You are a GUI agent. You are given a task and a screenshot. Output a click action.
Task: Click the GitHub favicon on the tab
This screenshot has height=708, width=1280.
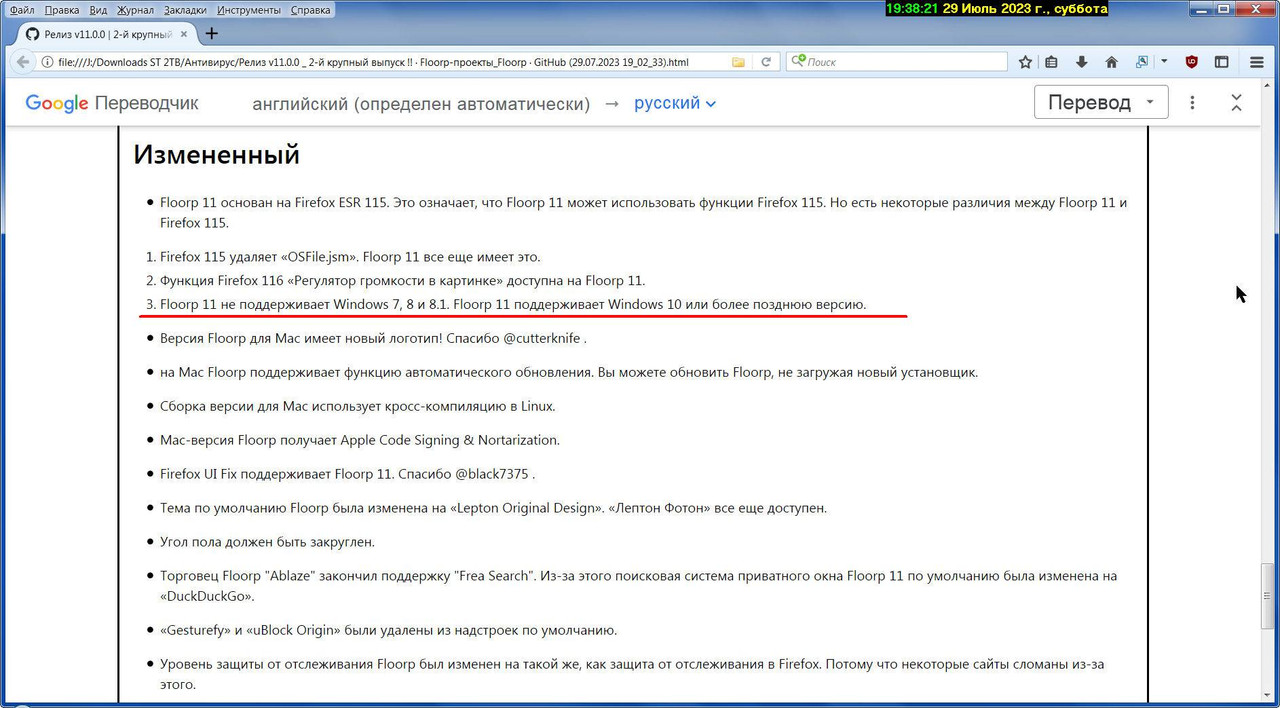click(x=32, y=34)
